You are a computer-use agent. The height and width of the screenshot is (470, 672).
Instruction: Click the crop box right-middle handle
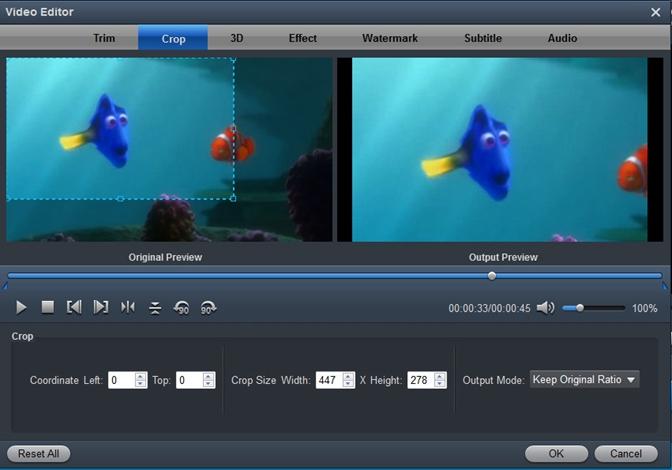(x=234, y=129)
